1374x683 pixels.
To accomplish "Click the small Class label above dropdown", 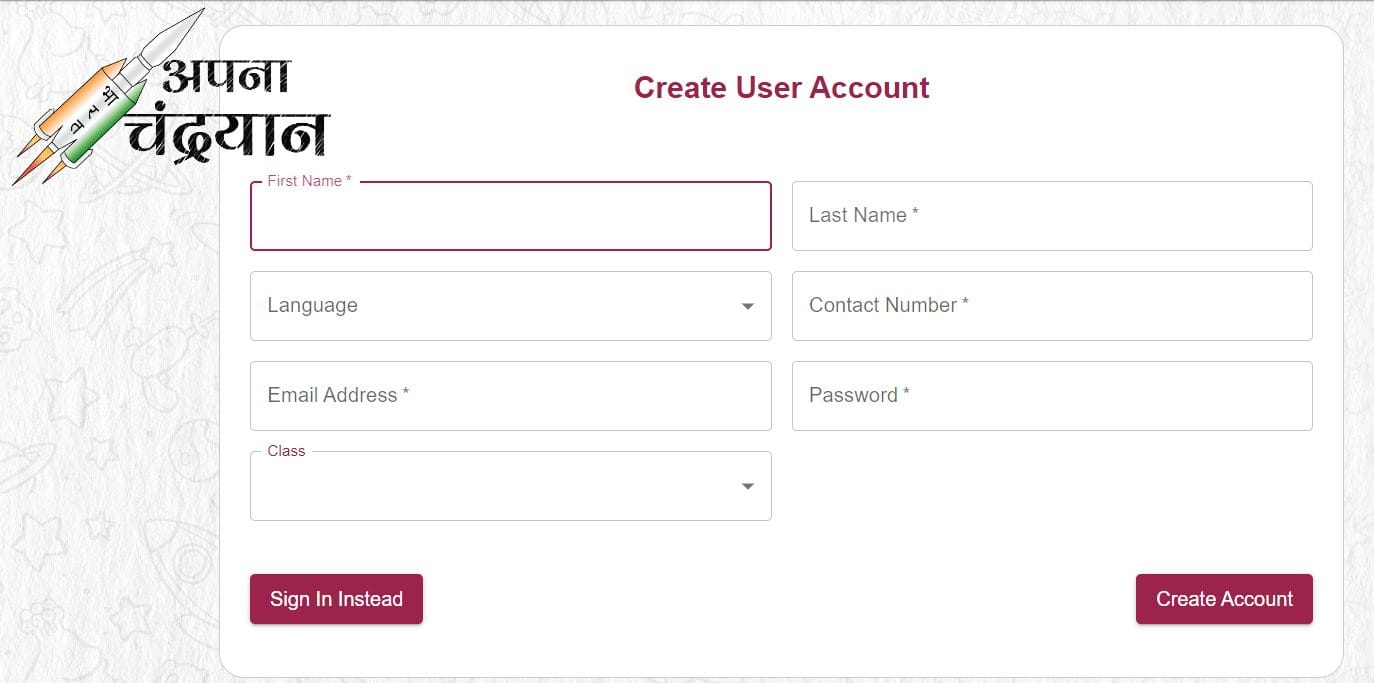I will 286,451.
